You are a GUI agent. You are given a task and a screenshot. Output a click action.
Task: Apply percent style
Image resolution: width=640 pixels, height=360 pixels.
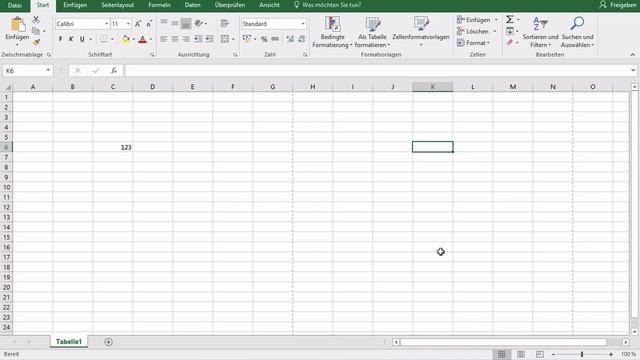(264, 39)
